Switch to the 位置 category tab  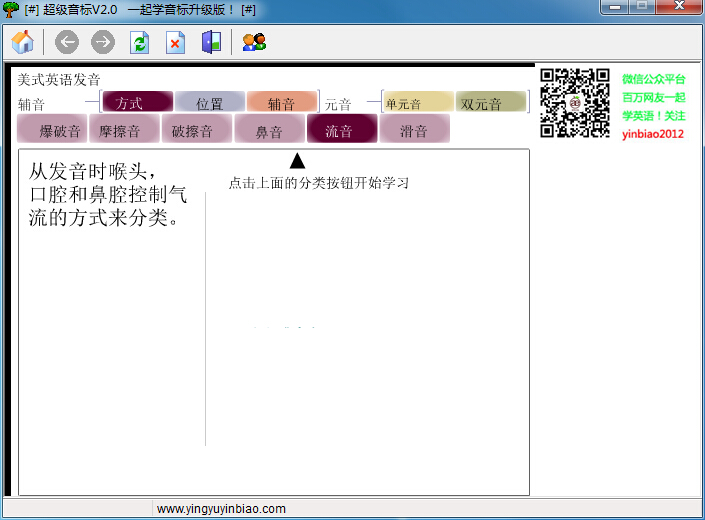coord(209,102)
